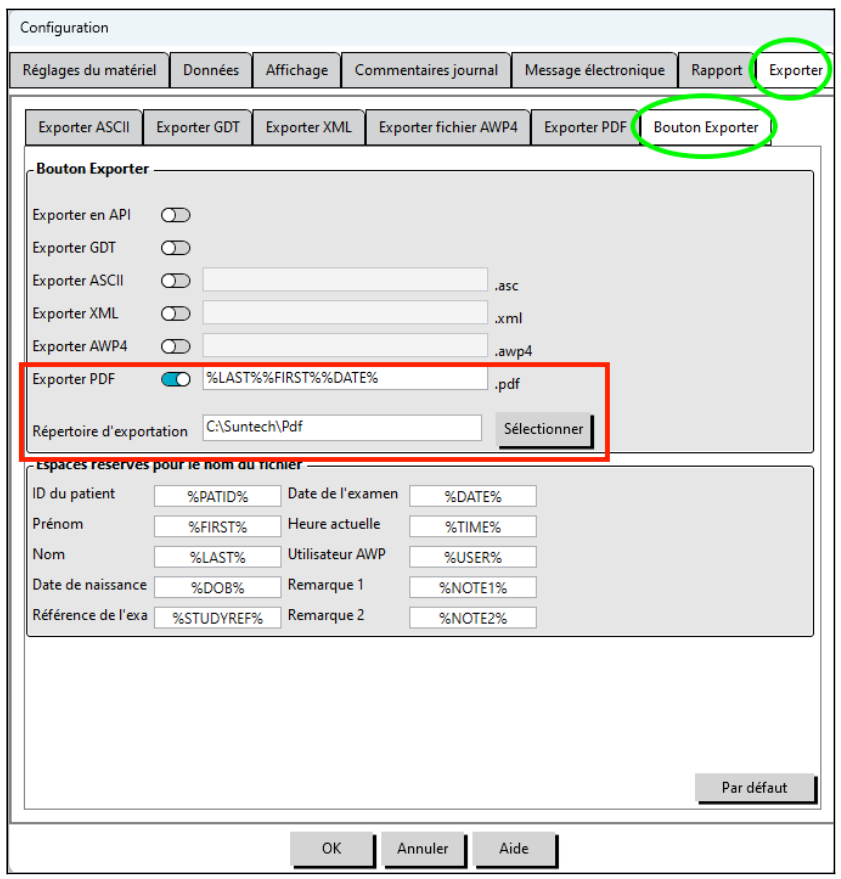Enable the Exporter ASCII toggle
841x879 pixels.
coord(176,281)
